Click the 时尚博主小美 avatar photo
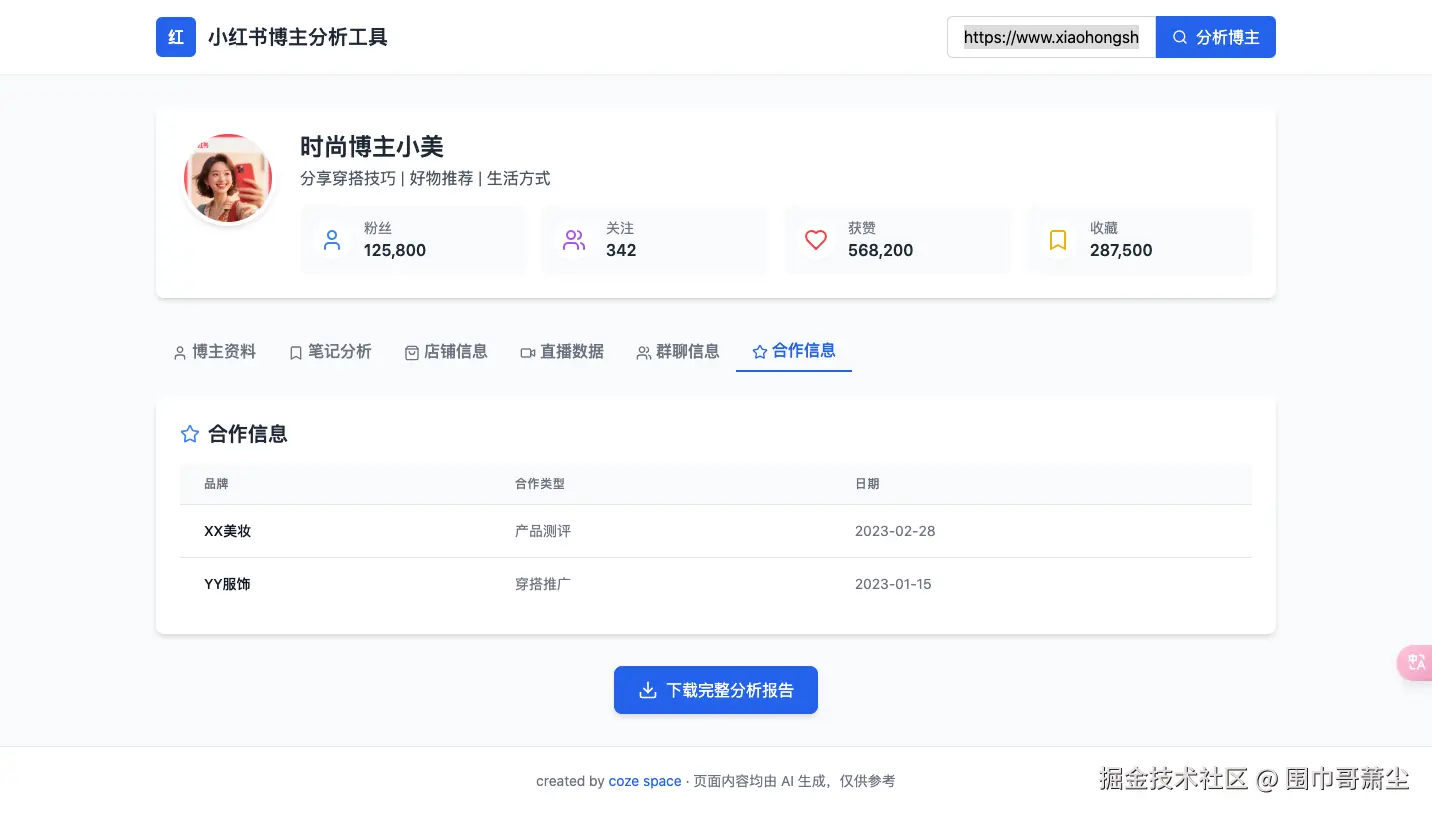Image resolution: width=1432 pixels, height=815 pixels. pos(228,178)
